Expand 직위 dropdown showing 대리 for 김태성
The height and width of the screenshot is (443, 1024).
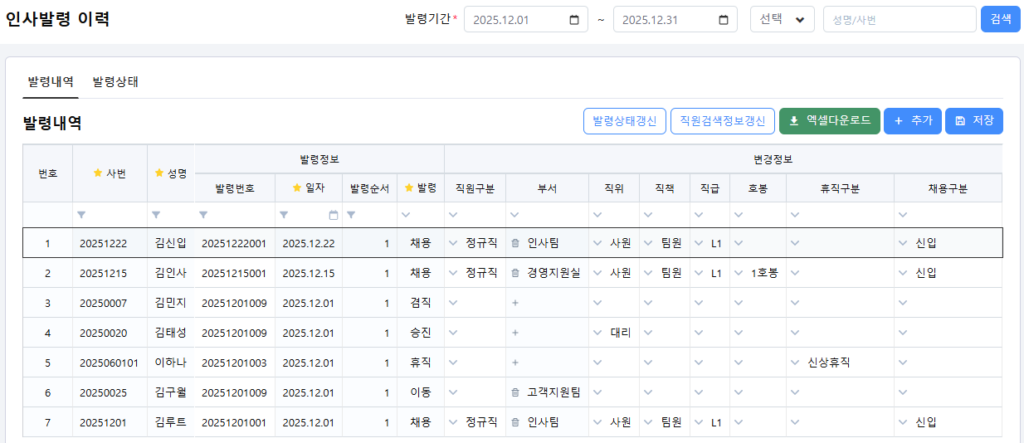point(597,333)
